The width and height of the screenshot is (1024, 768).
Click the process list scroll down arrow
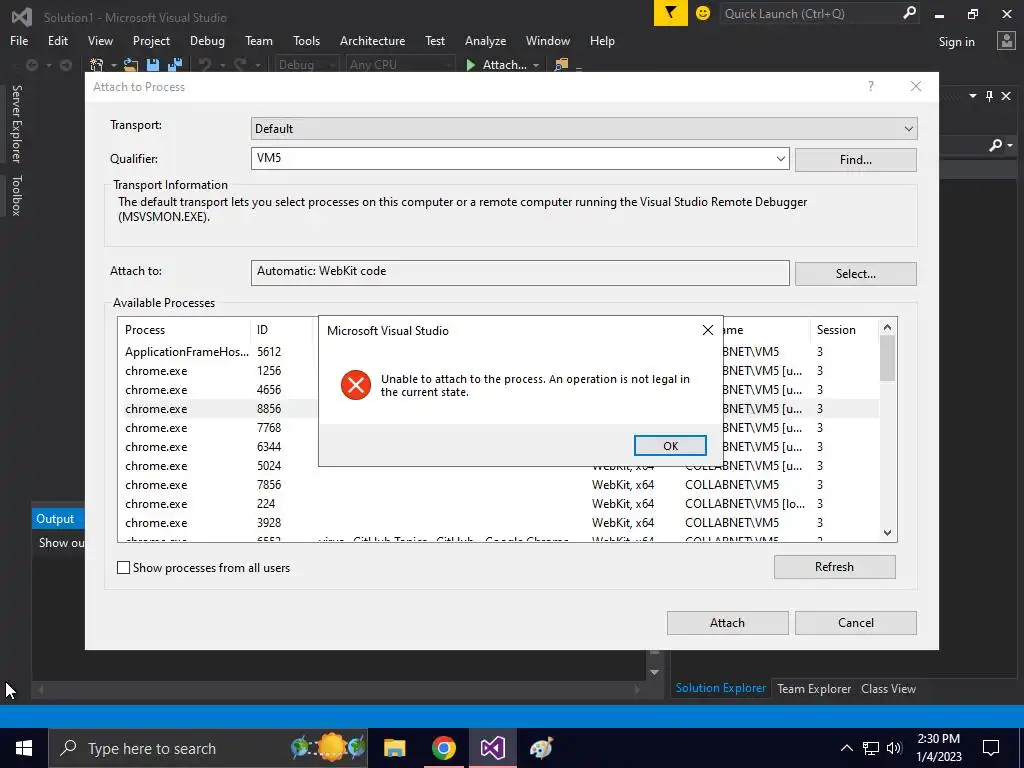887,533
